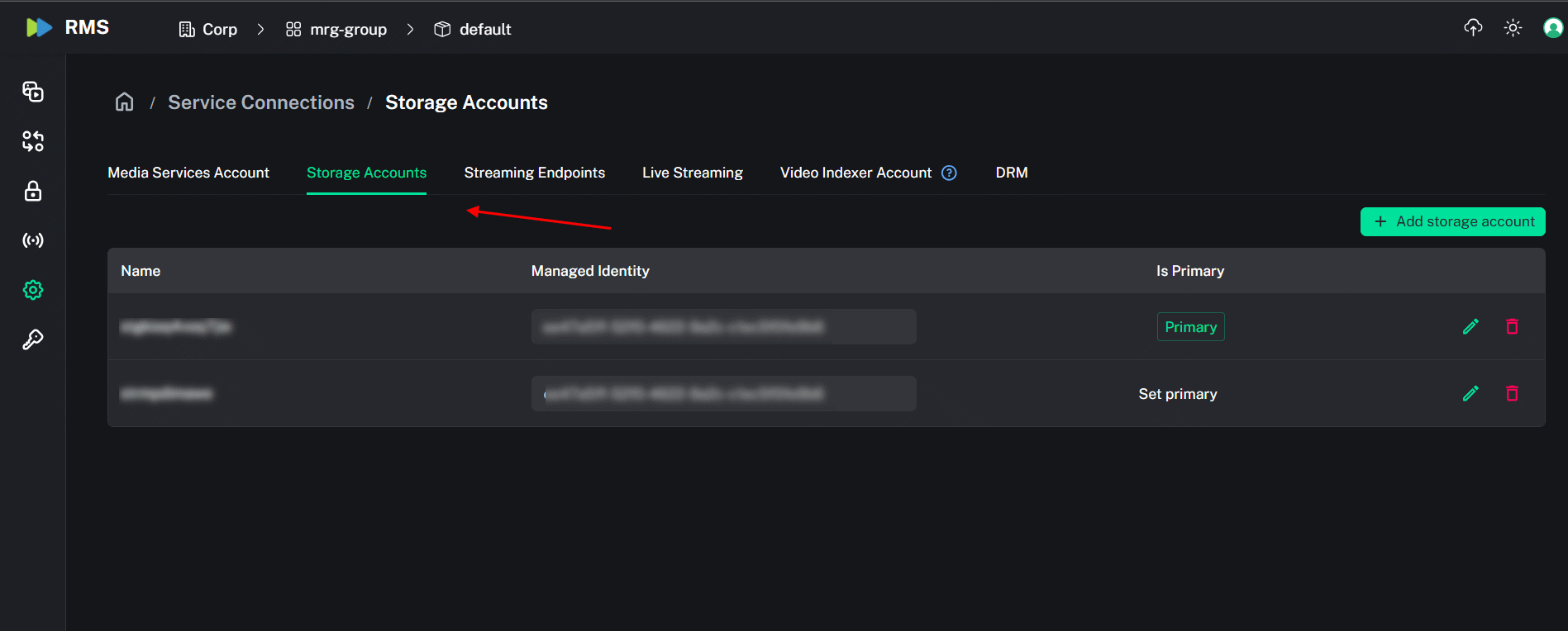Viewport: 1568px width, 631px height.
Task: Click Set primary for second storage account
Action: (x=1178, y=394)
